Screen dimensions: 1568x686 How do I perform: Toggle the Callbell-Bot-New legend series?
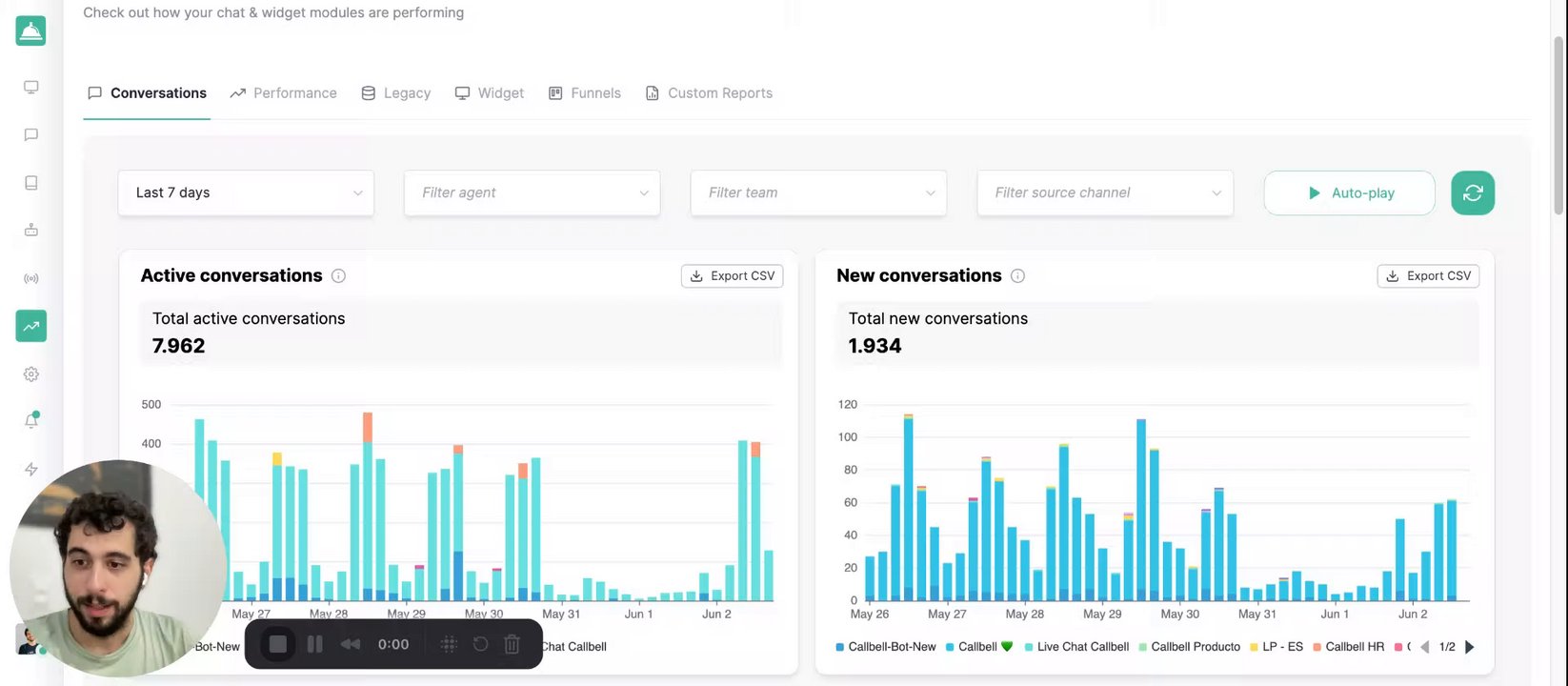point(886,647)
